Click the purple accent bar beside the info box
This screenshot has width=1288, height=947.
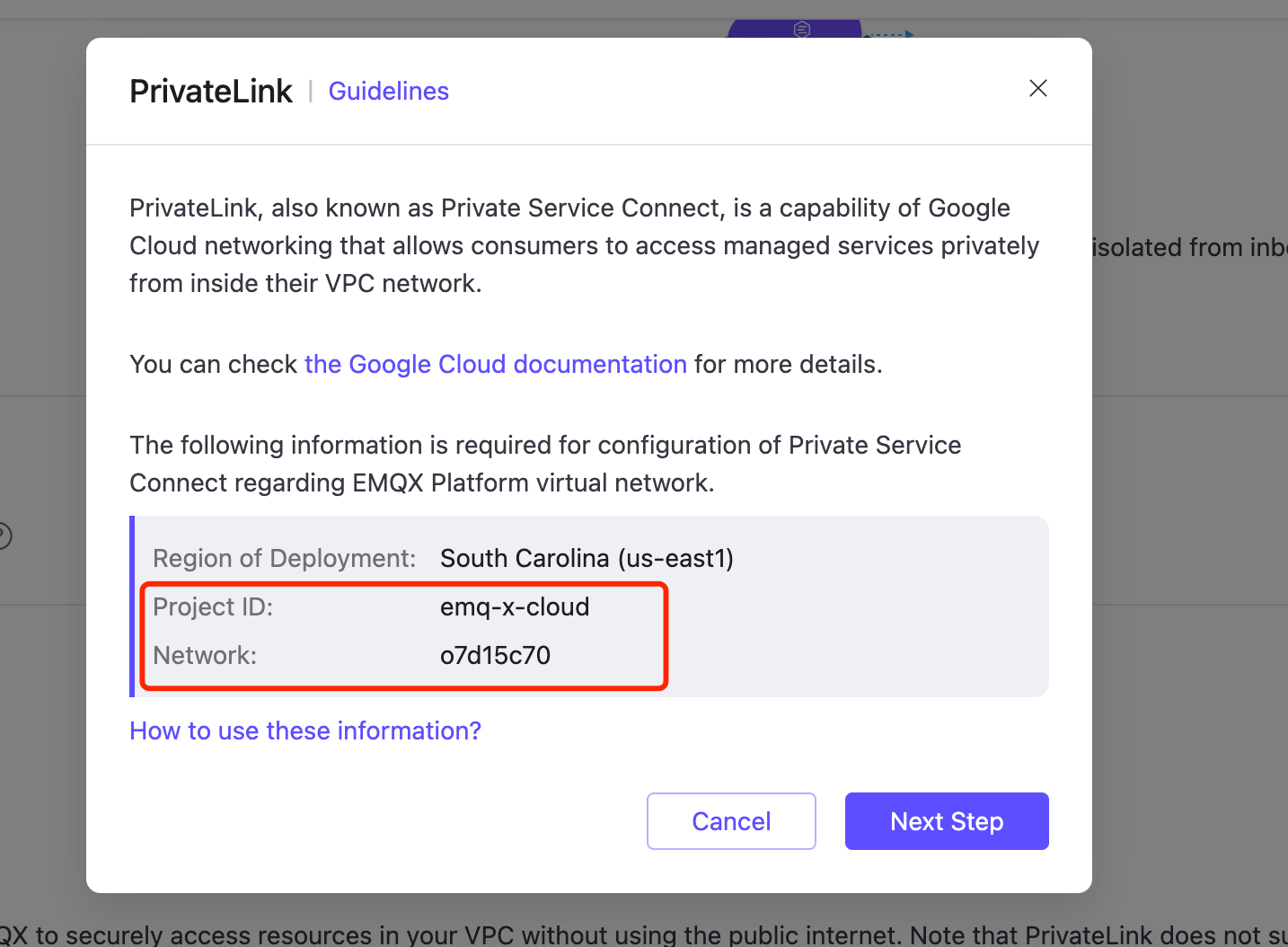[x=131, y=606]
